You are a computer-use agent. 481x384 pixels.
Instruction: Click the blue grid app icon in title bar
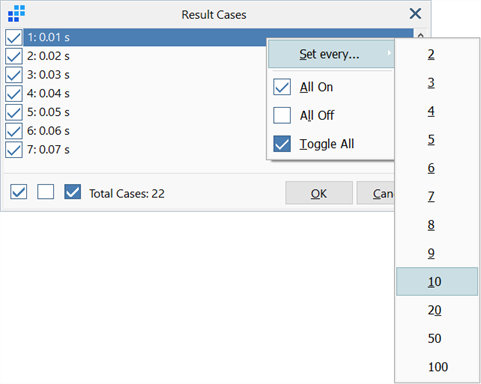point(16,14)
